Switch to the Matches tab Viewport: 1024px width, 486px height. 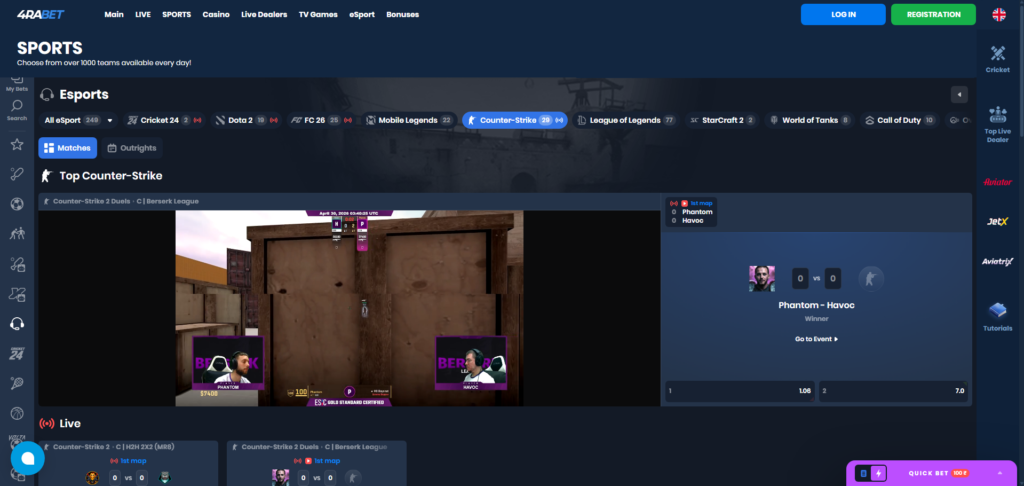click(67, 148)
